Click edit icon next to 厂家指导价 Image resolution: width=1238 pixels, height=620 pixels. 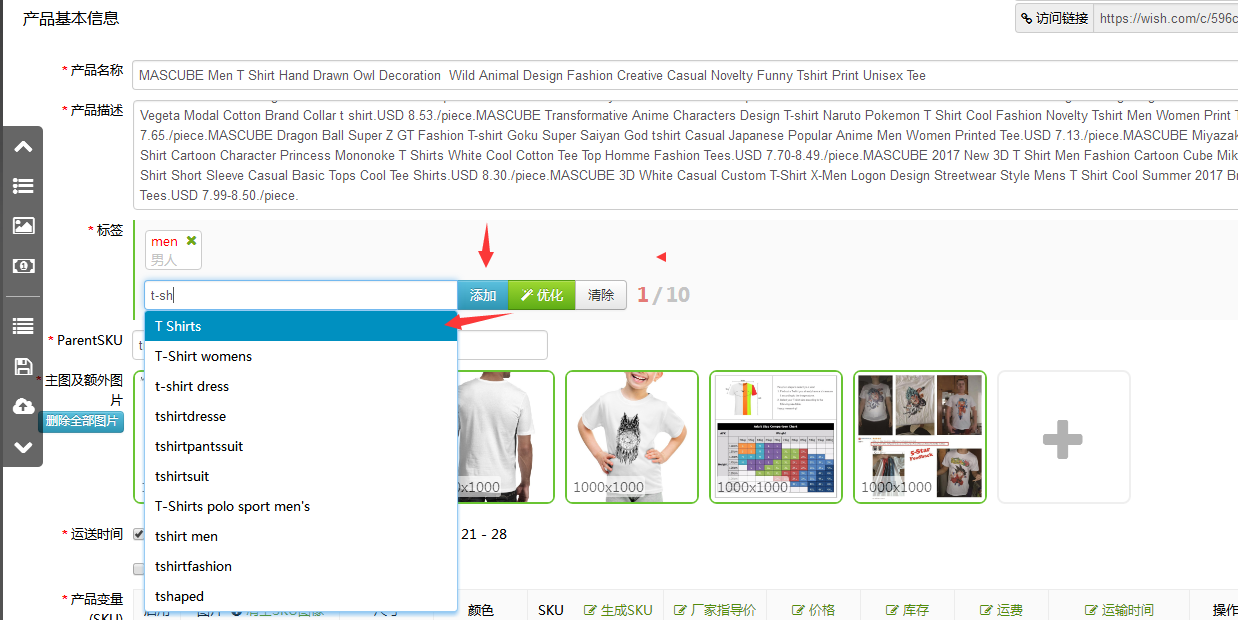point(680,610)
